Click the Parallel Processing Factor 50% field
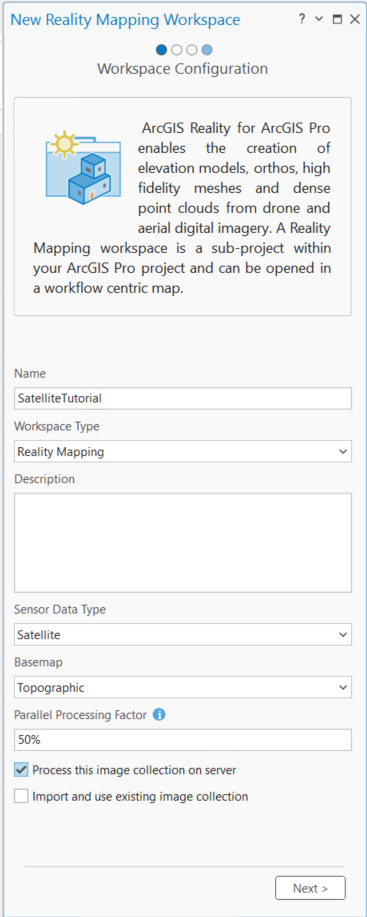367x917 pixels. pos(182,740)
